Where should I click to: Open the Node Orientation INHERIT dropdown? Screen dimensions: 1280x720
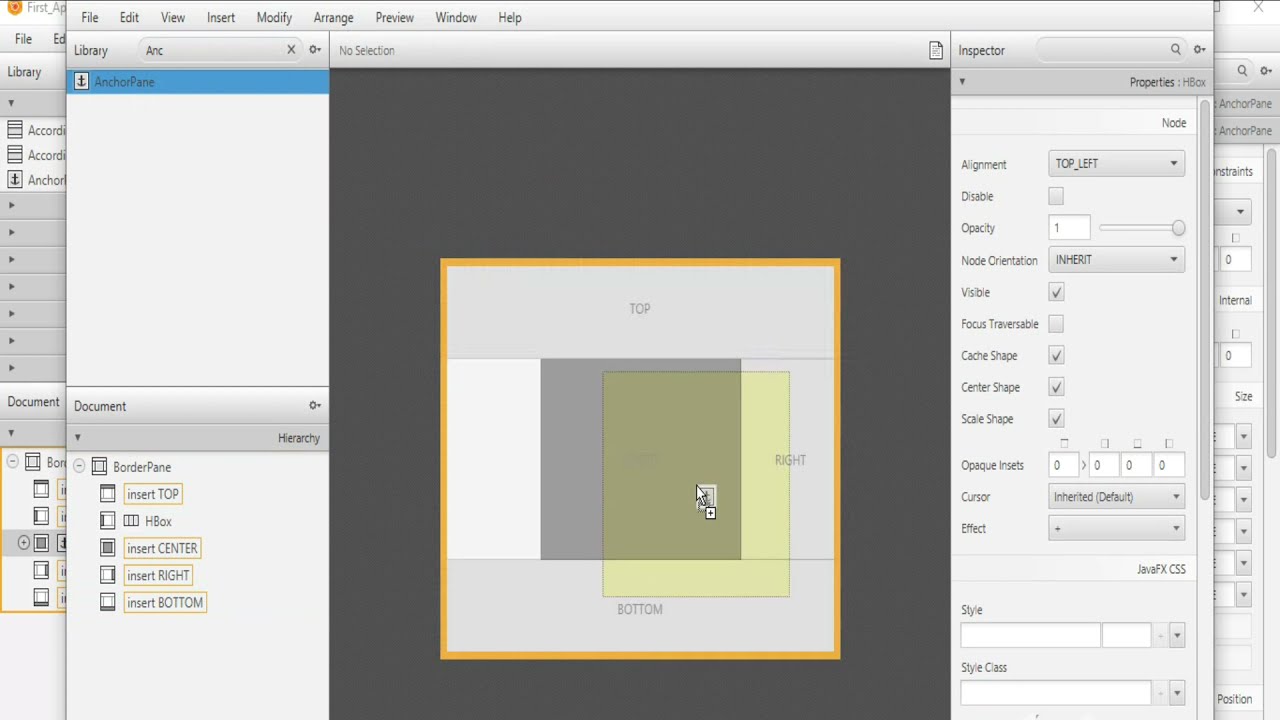[1116, 260]
